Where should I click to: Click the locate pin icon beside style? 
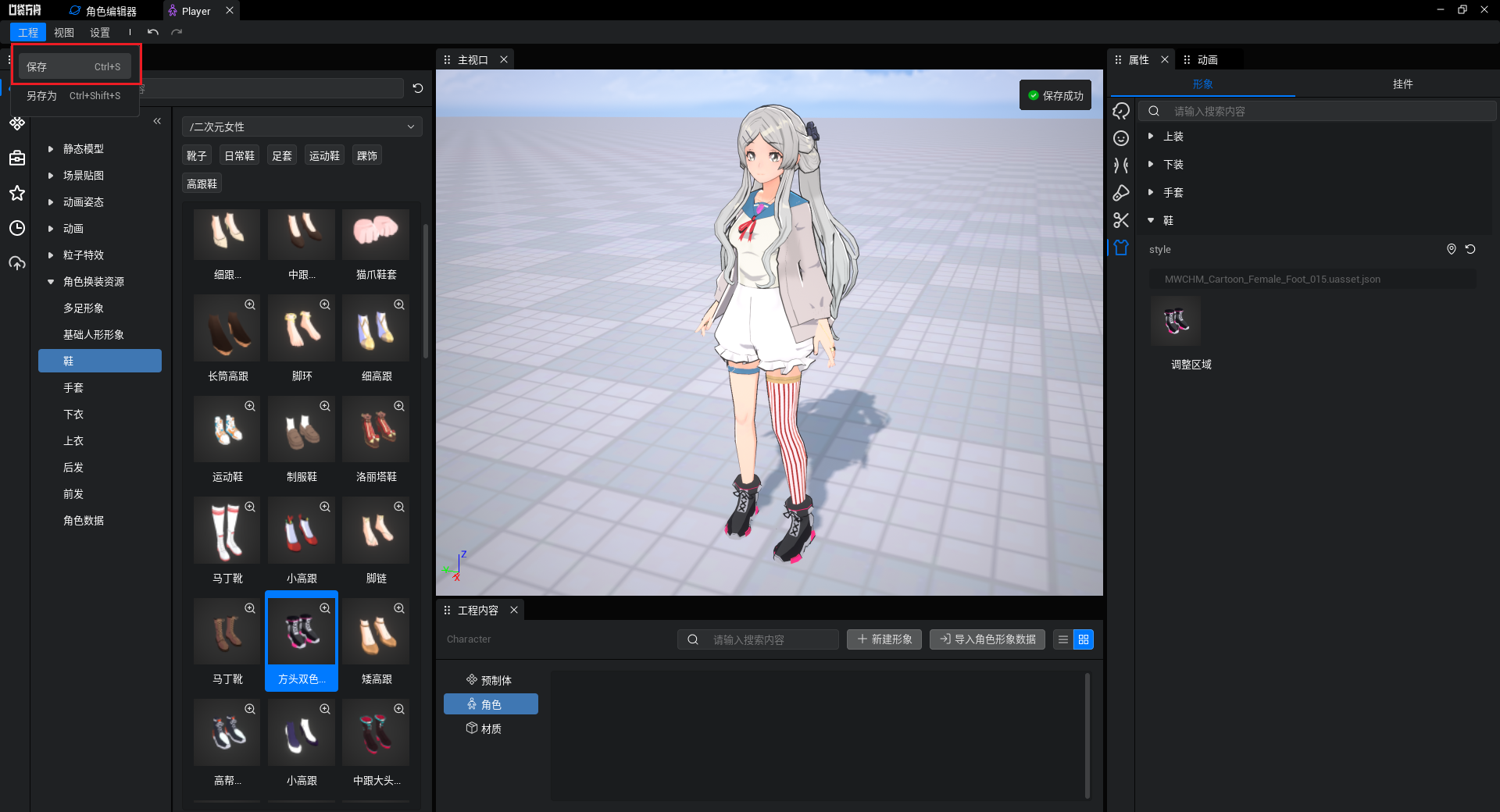(1452, 249)
